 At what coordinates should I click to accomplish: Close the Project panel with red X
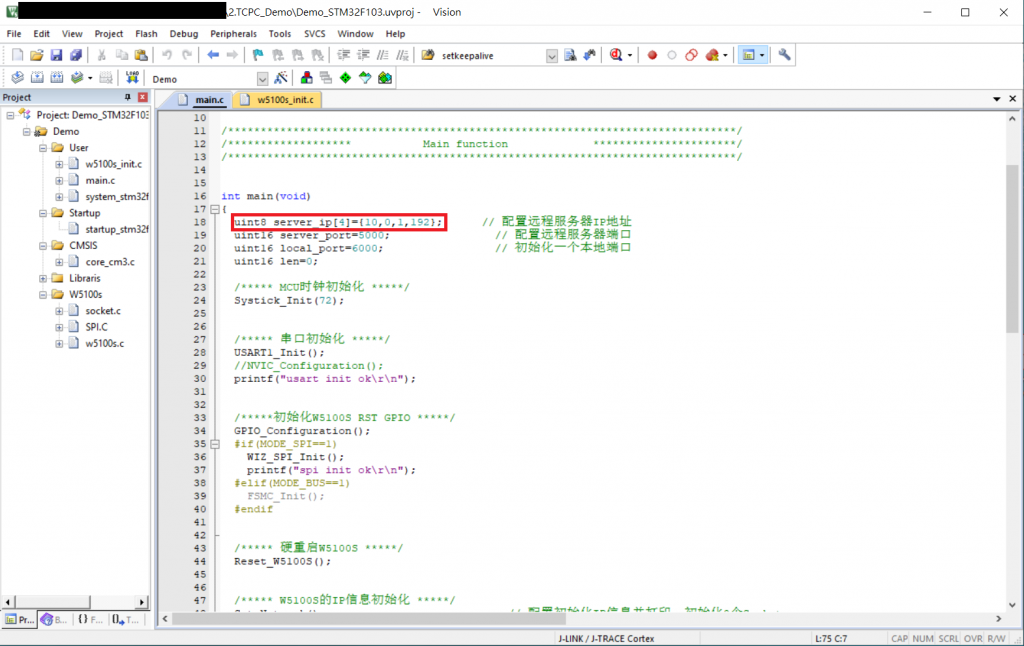tap(142, 97)
